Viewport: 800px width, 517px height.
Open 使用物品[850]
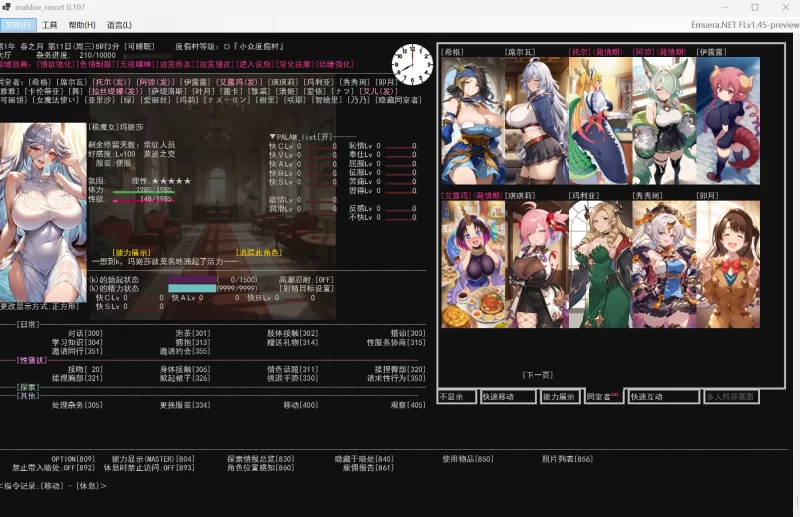tap(468, 459)
